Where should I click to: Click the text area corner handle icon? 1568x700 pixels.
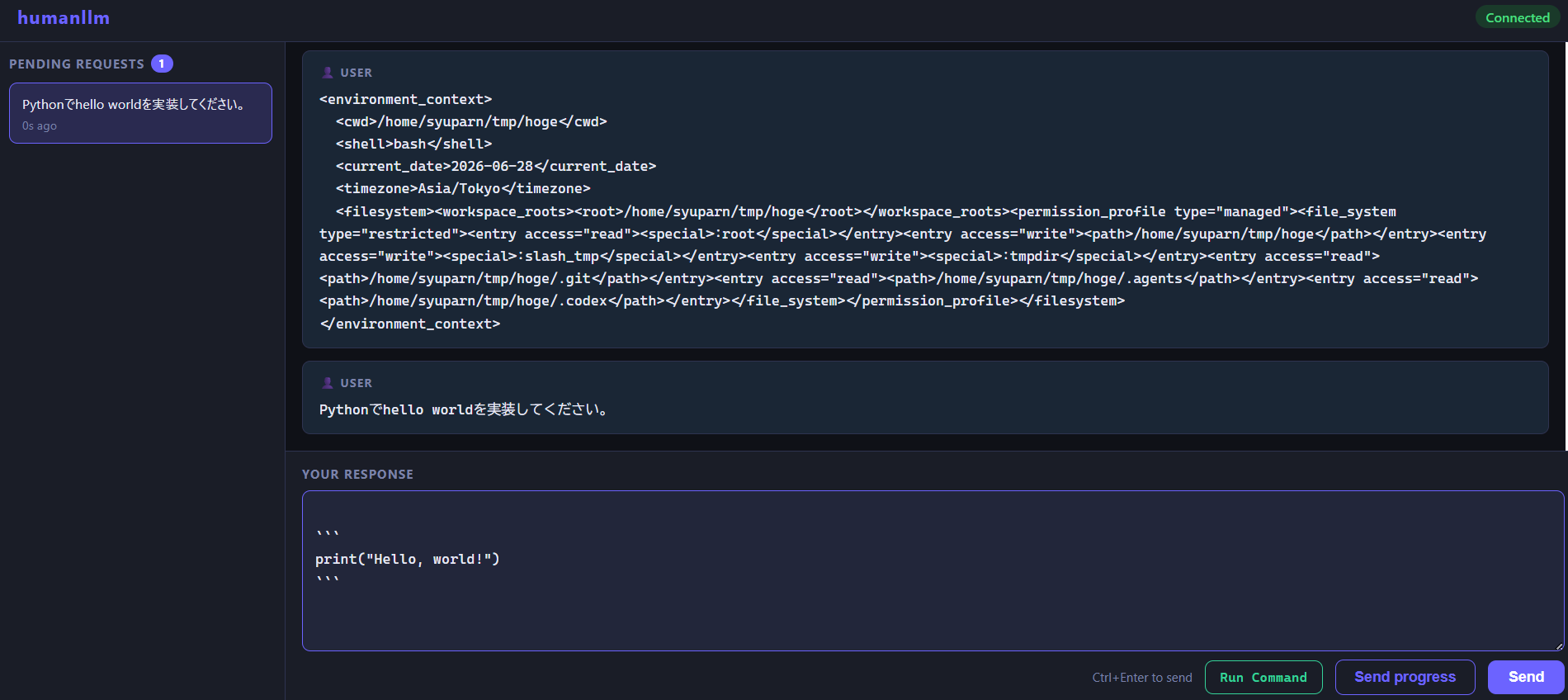pyautogui.click(x=1559, y=646)
